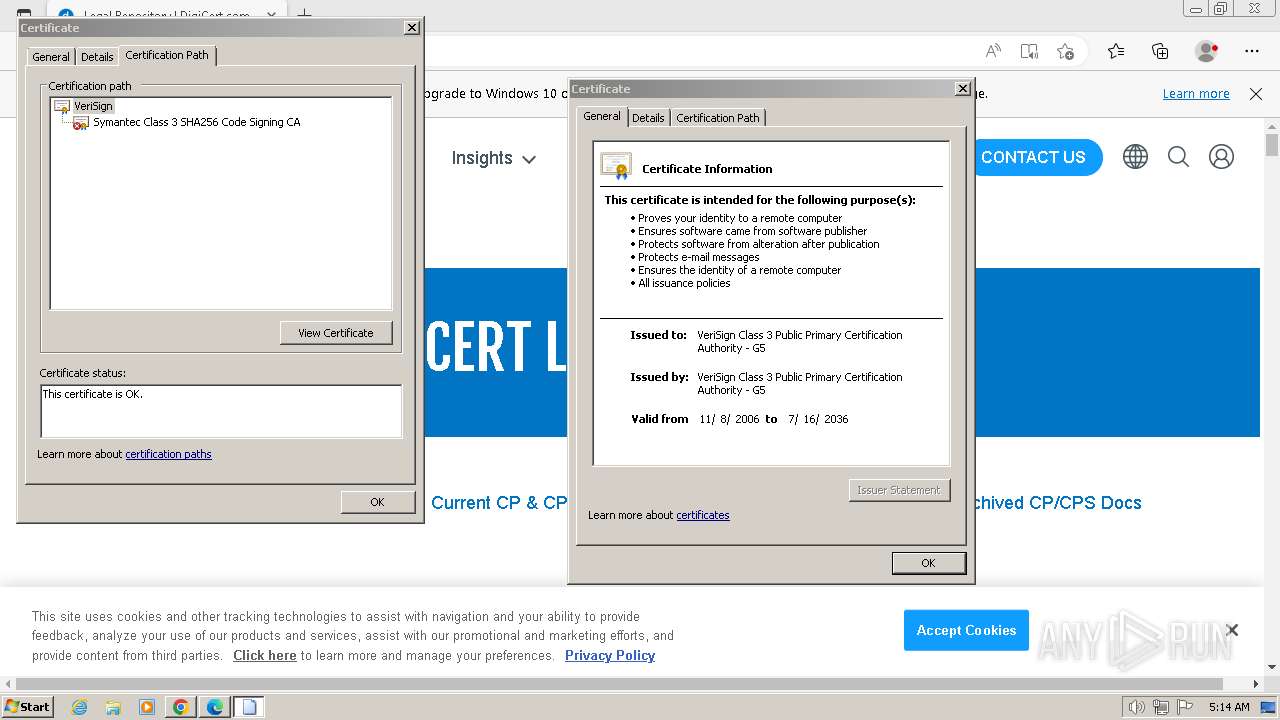The height and width of the screenshot is (720, 1280).
Task: Open Favorites list icon in Edge toolbar
Action: point(1116,51)
